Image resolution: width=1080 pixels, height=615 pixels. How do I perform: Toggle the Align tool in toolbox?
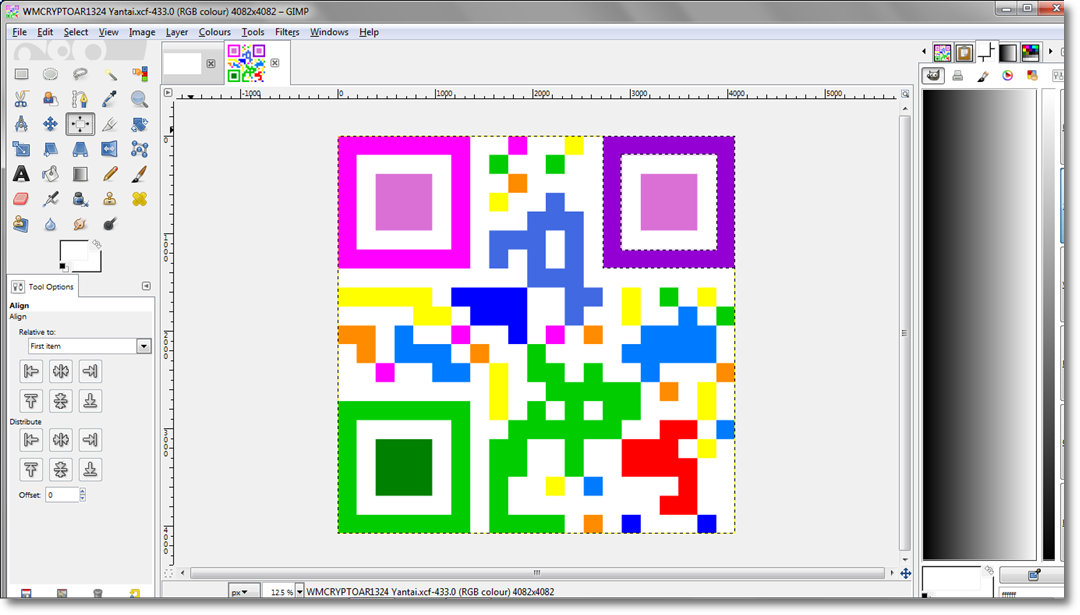(x=80, y=124)
